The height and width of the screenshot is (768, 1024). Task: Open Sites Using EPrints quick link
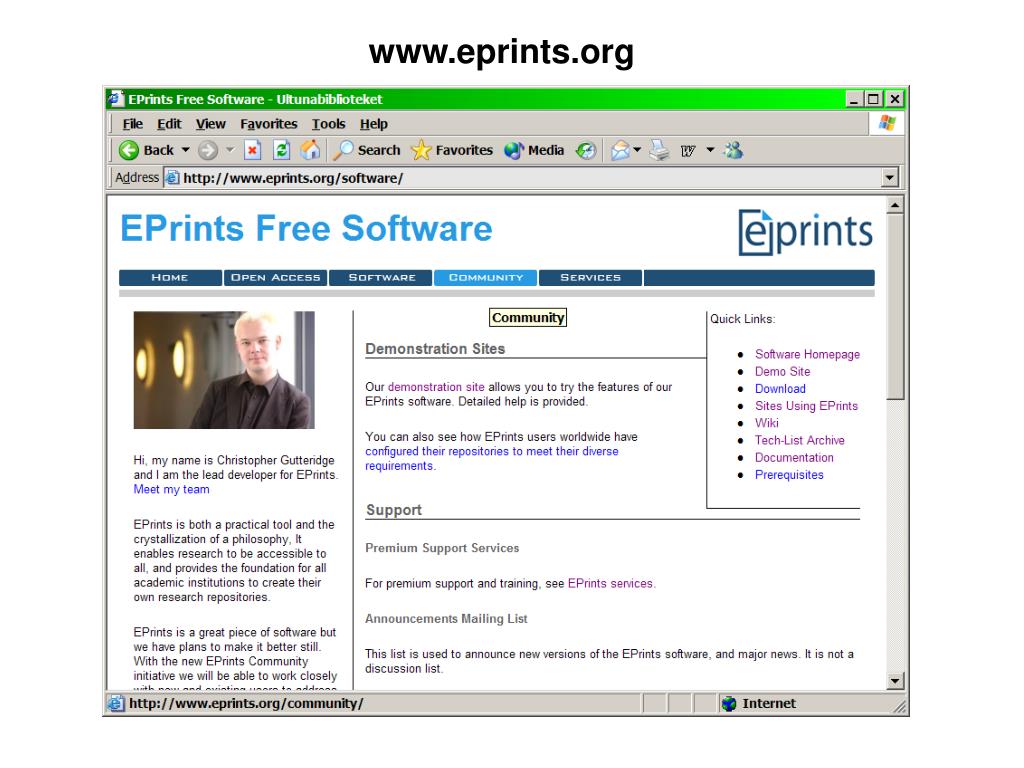[x=806, y=406]
